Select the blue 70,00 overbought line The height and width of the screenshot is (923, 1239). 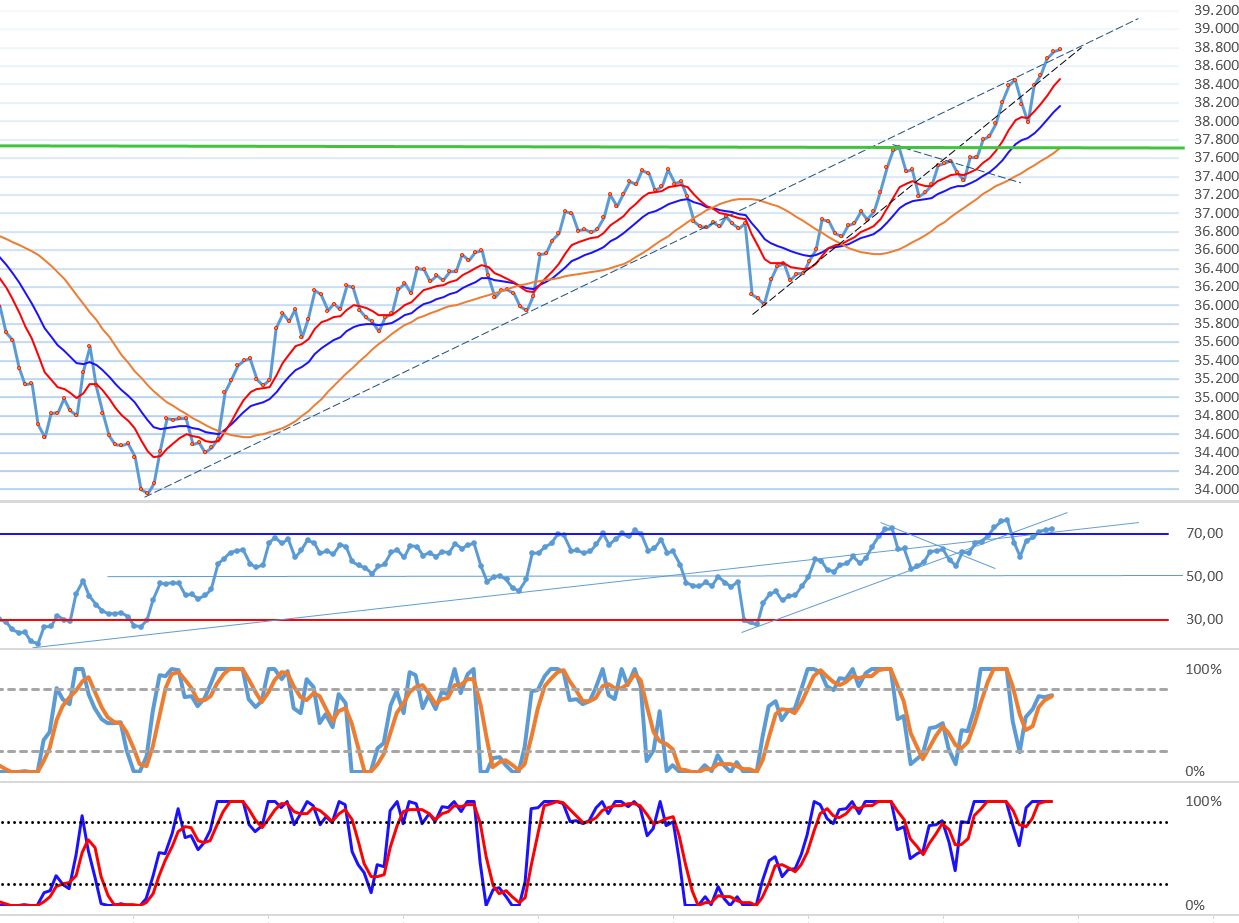(584, 533)
